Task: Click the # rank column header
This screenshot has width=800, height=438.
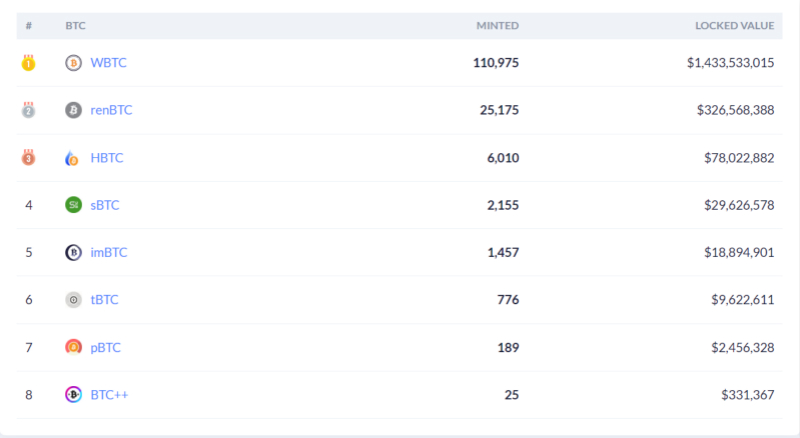Action: (29, 26)
